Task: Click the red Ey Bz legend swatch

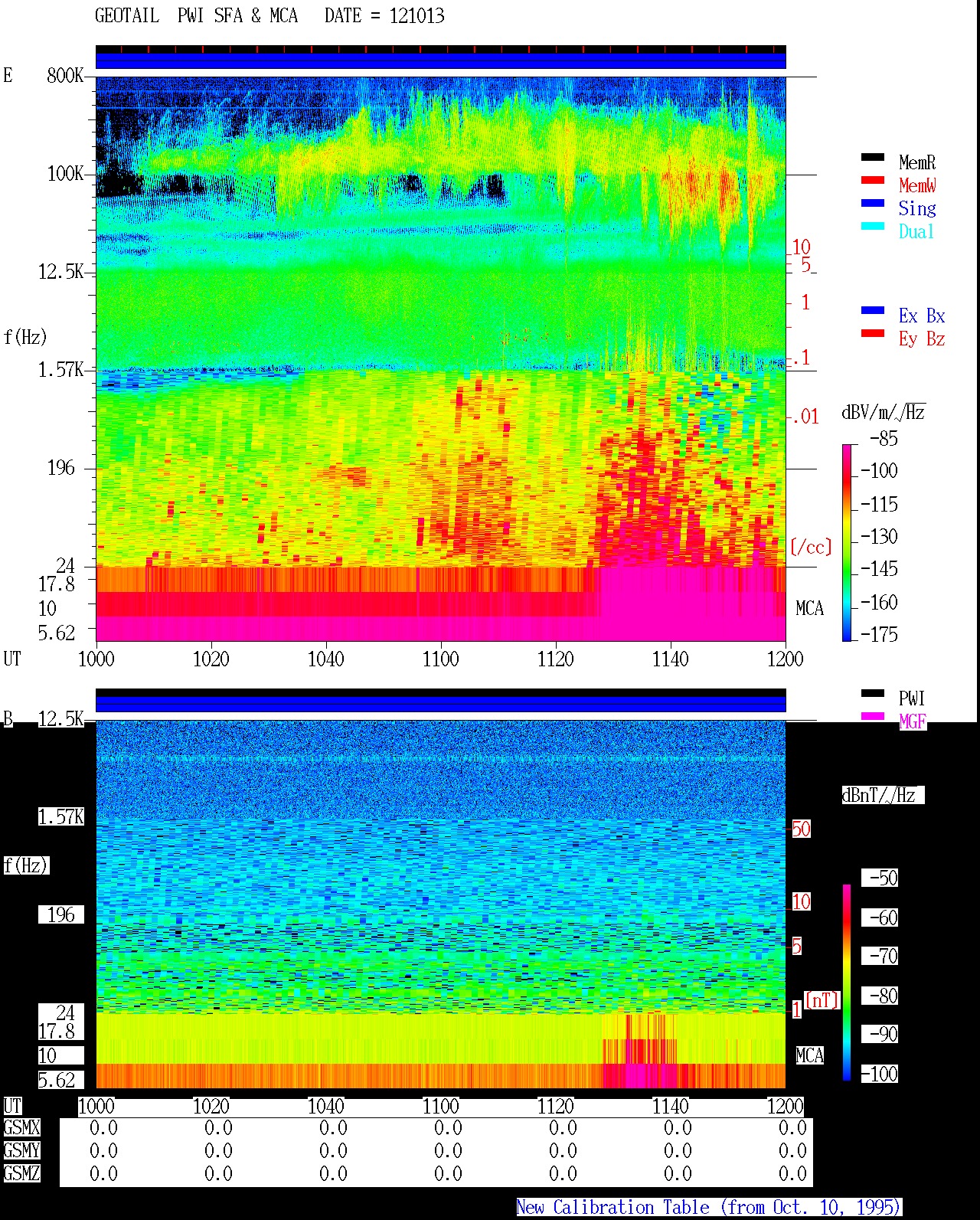Action: click(x=873, y=334)
